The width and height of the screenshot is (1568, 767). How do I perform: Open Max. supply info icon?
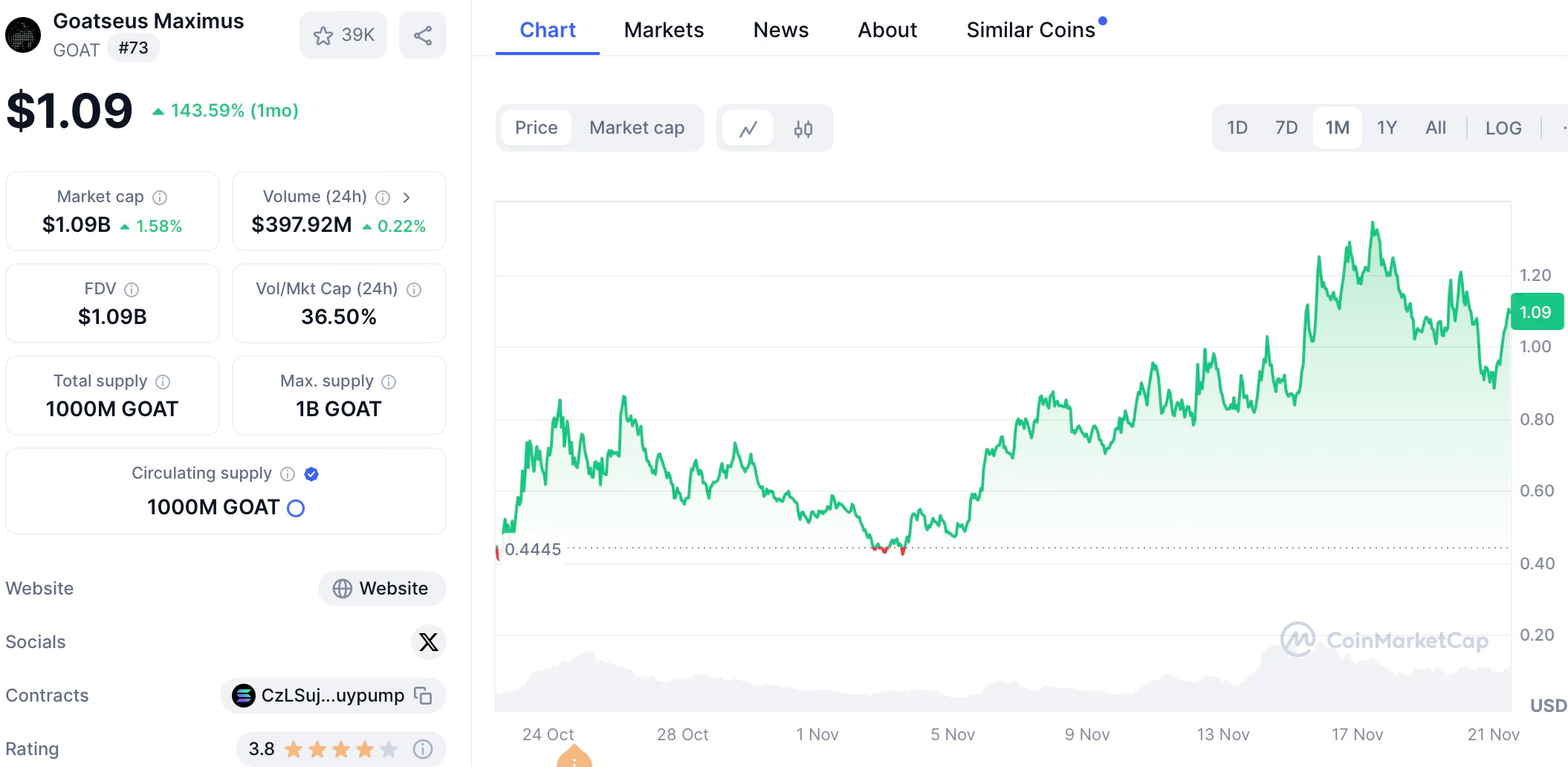pyautogui.click(x=389, y=382)
